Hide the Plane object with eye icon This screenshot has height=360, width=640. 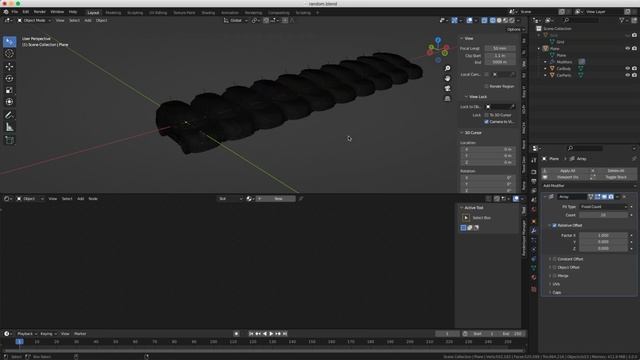(628, 48)
